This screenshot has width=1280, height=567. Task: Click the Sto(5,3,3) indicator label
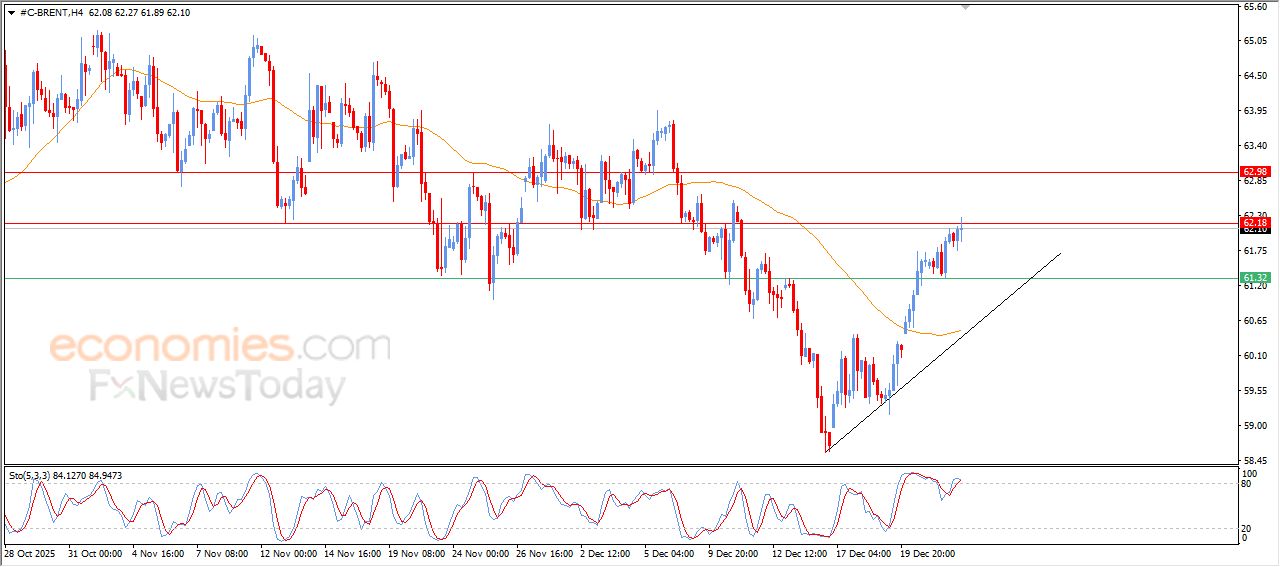65,475
